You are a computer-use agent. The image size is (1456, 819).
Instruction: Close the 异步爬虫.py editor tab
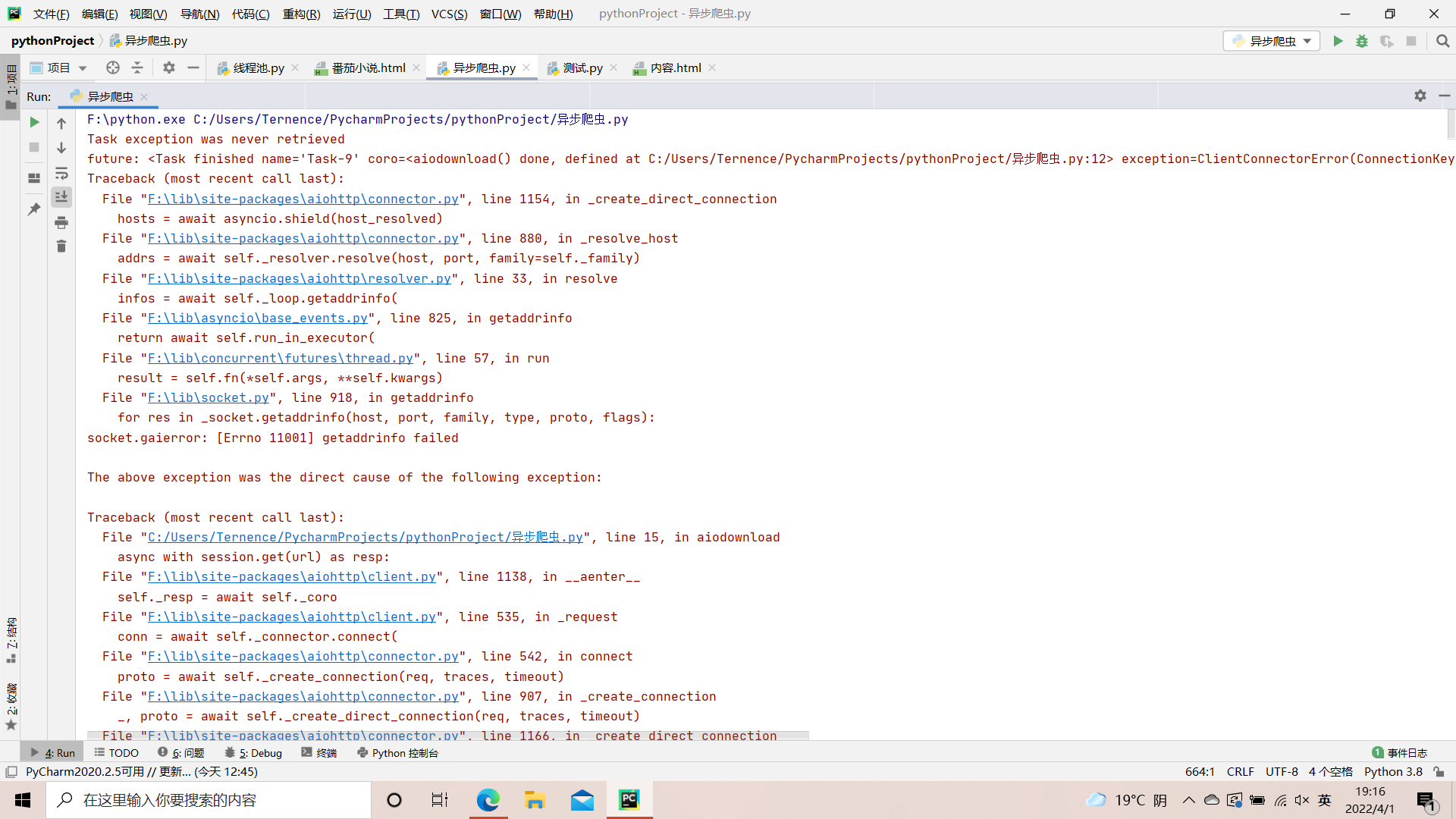coord(526,68)
